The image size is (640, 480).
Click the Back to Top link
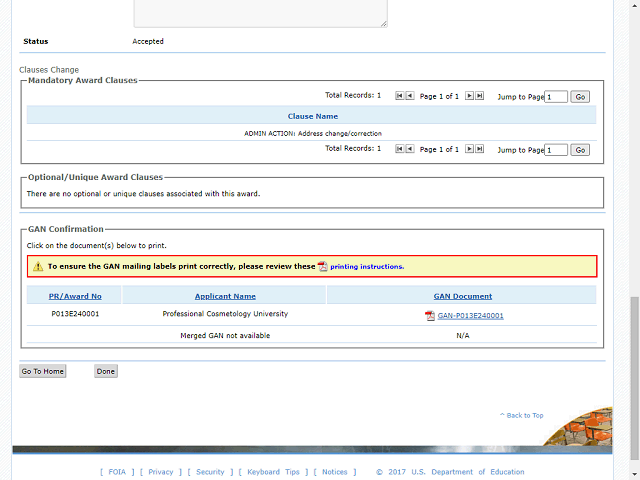click(x=522, y=415)
